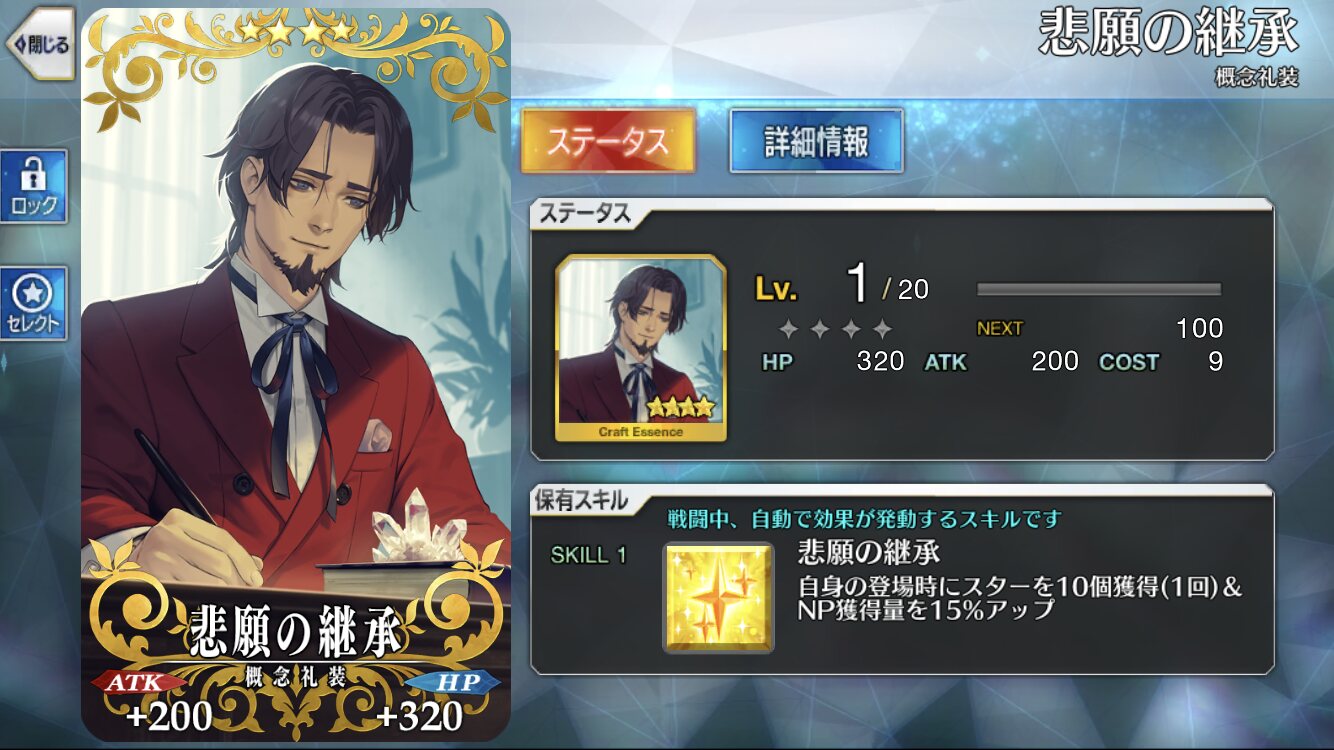Click the experience progress bar

coord(1099,290)
